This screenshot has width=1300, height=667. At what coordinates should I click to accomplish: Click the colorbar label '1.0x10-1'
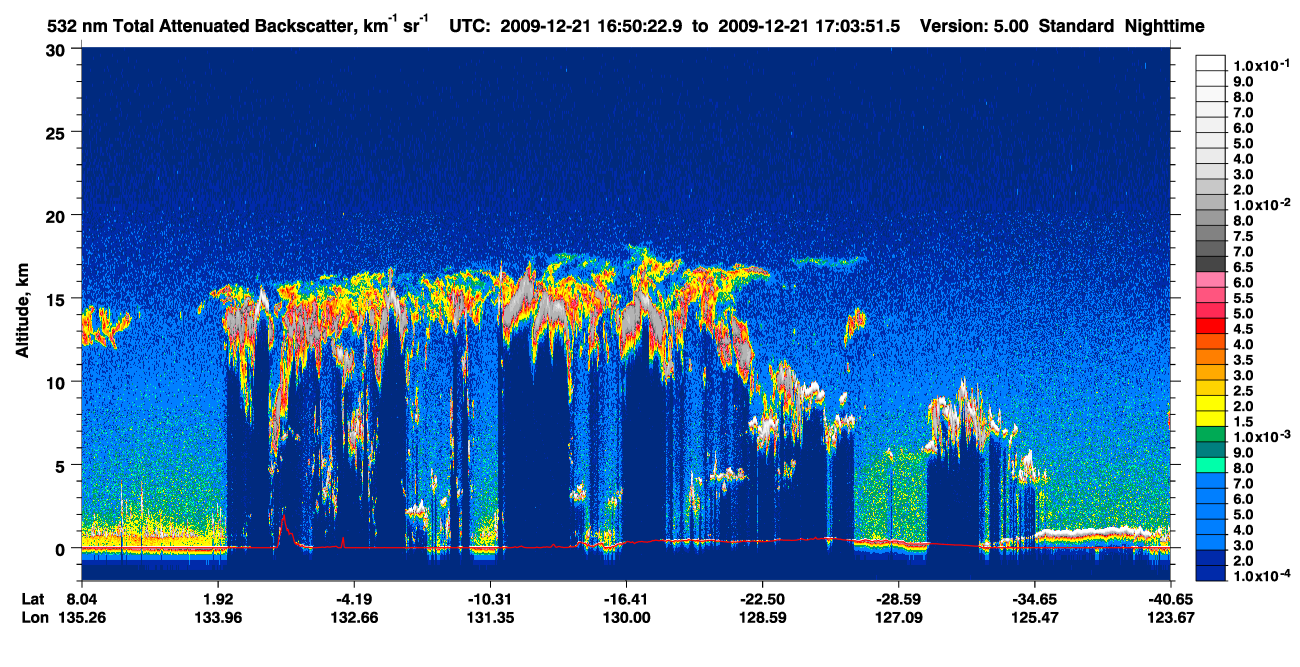1262,65
